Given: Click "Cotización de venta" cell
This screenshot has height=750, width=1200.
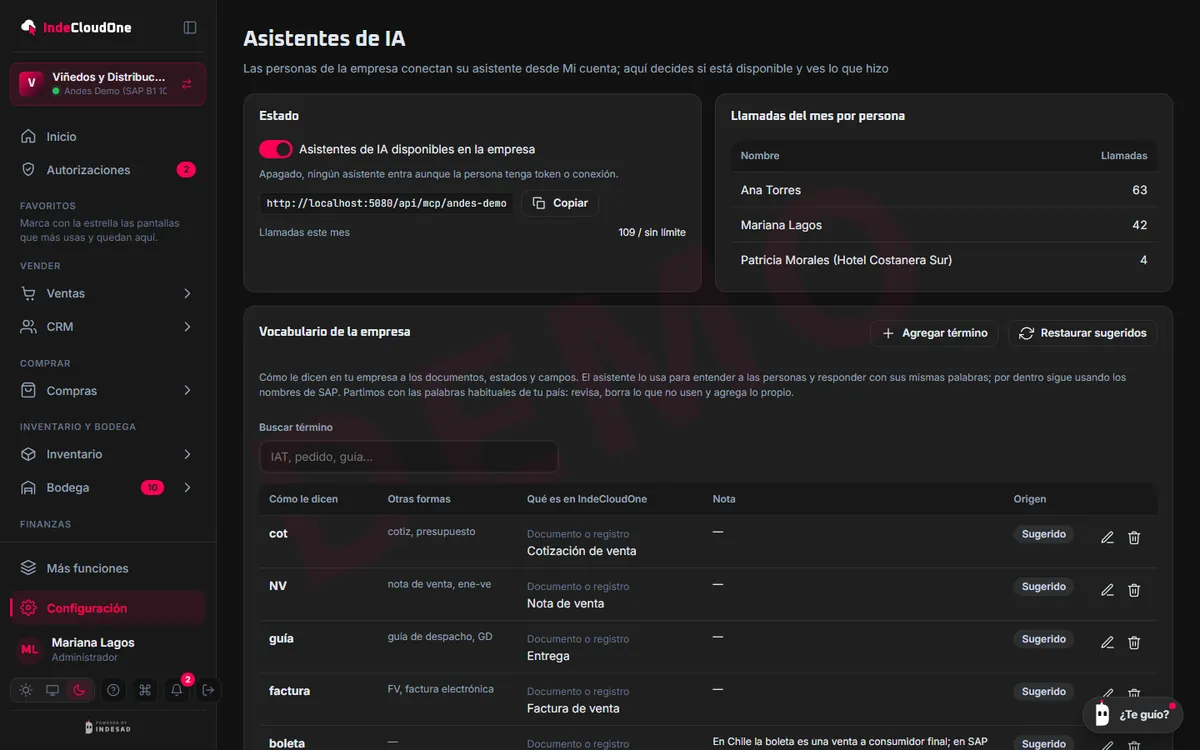Looking at the screenshot, I should tap(582, 551).
